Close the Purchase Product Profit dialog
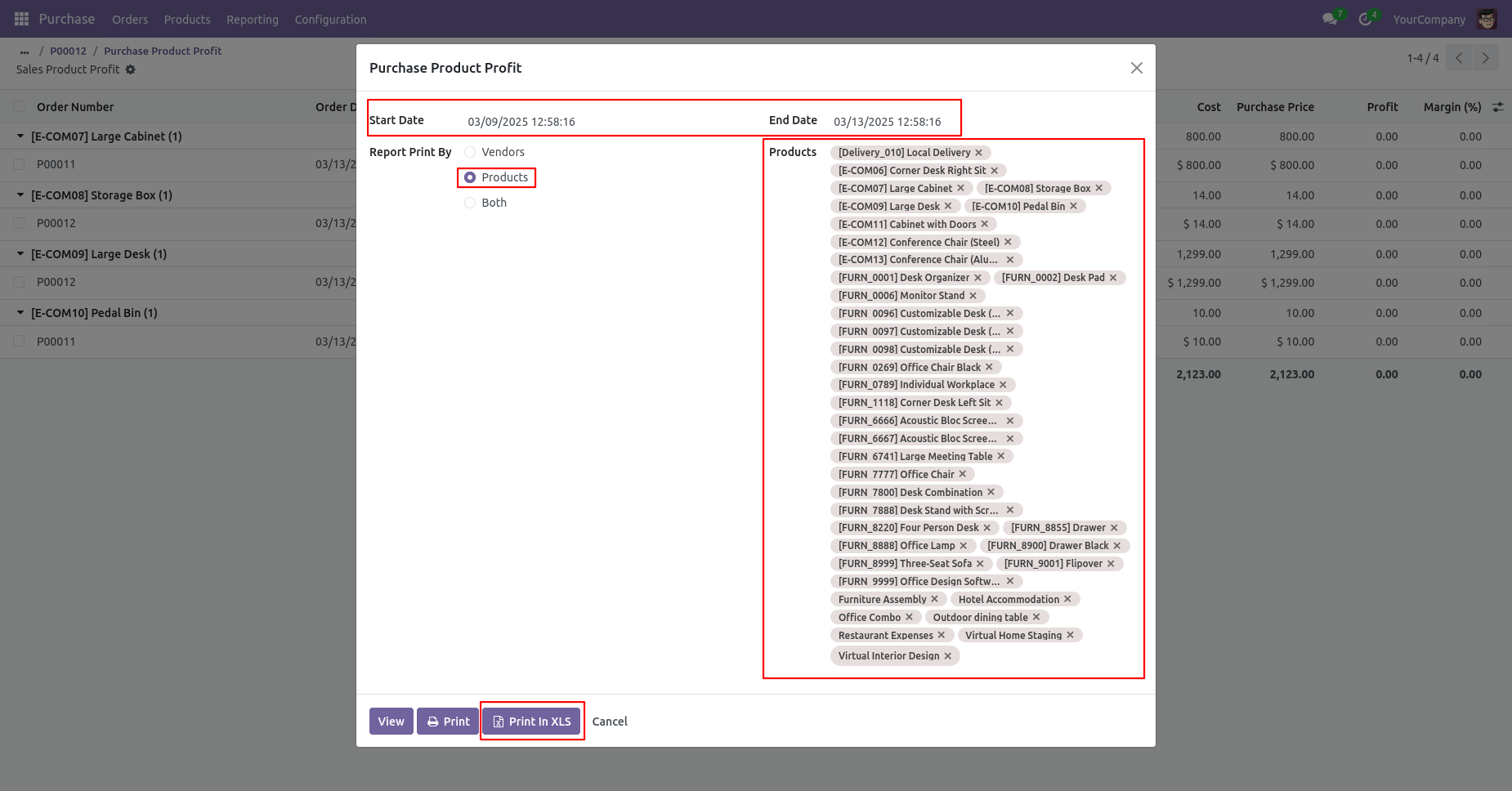 [x=1136, y=68]
